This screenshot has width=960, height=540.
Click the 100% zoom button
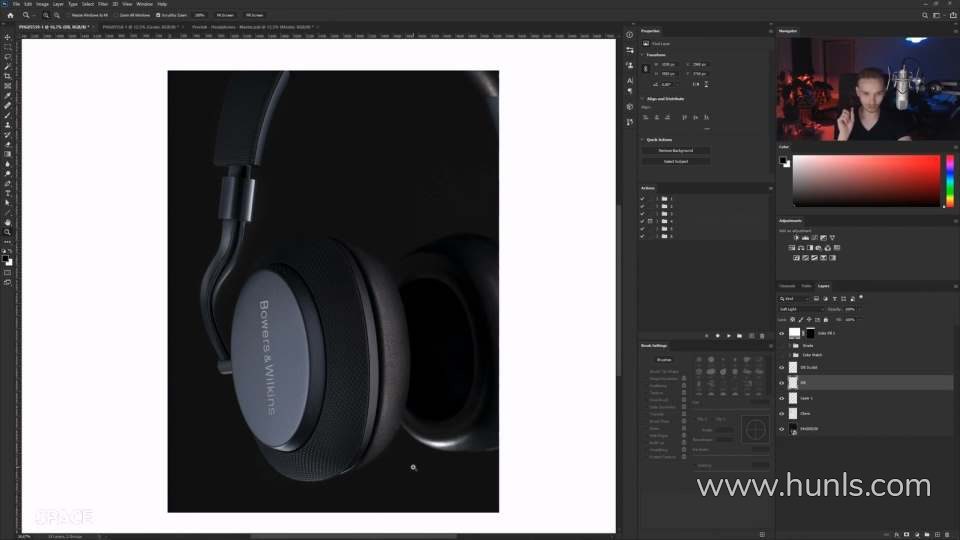click(200, 15)
